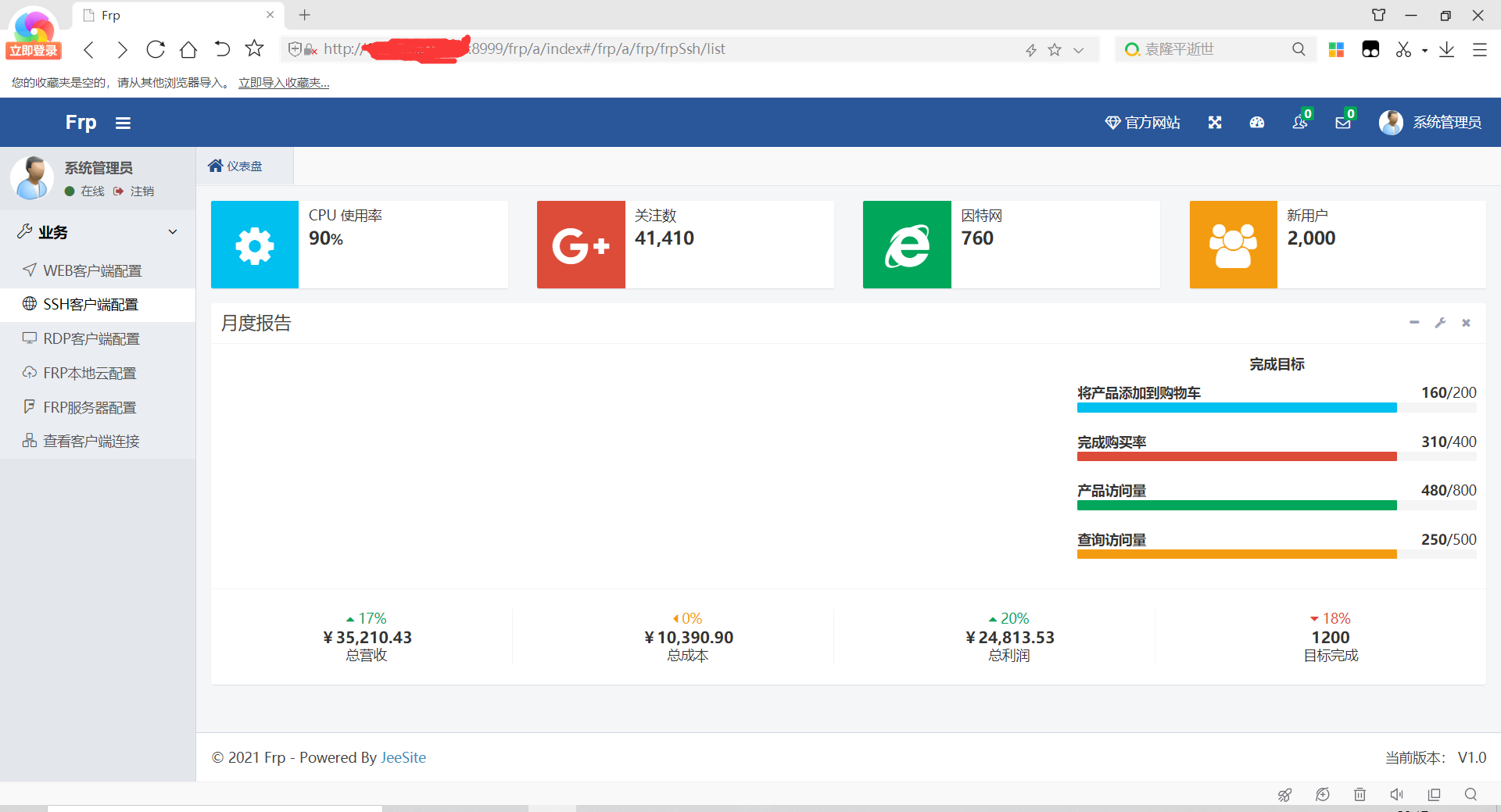Click the JeeSite link in footer
This screenshot has height=812, width=1501.
pyautogui.click(x=403, y=757)
